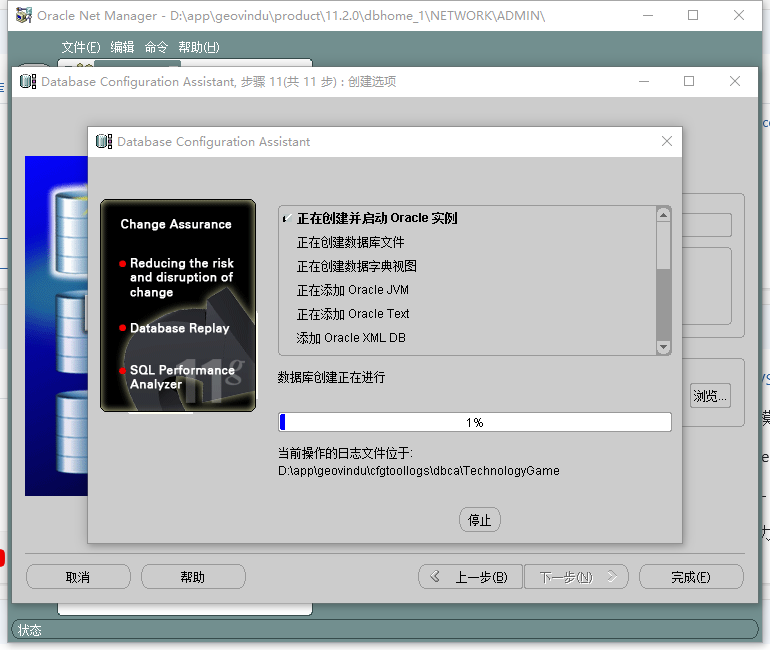Click the 数据库创建正在进行 status text
Image resolution: width=770 pixels, height=650 pixels.
pyautogui.click(x=331, y=377)
